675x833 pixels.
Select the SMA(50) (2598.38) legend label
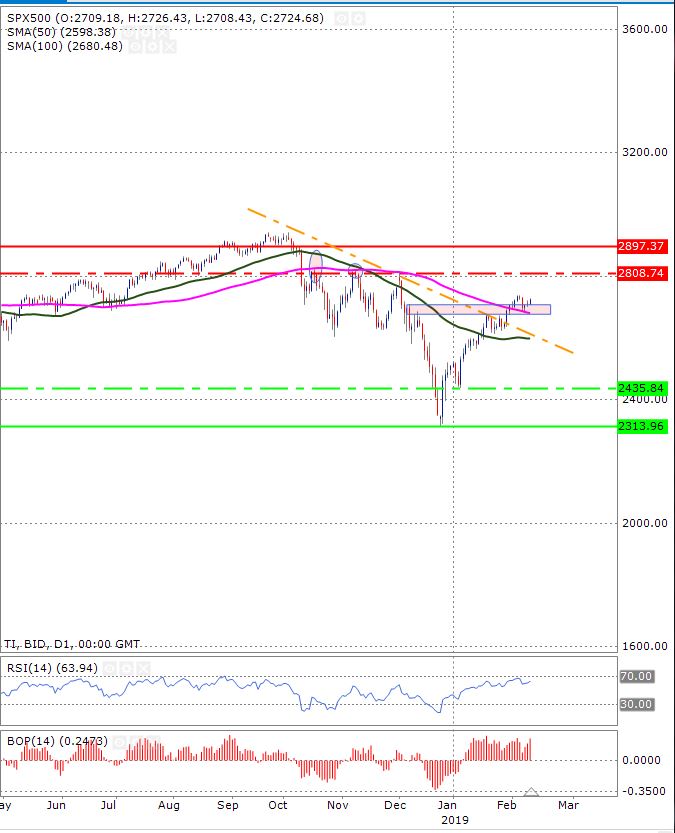tap(61, 32)
